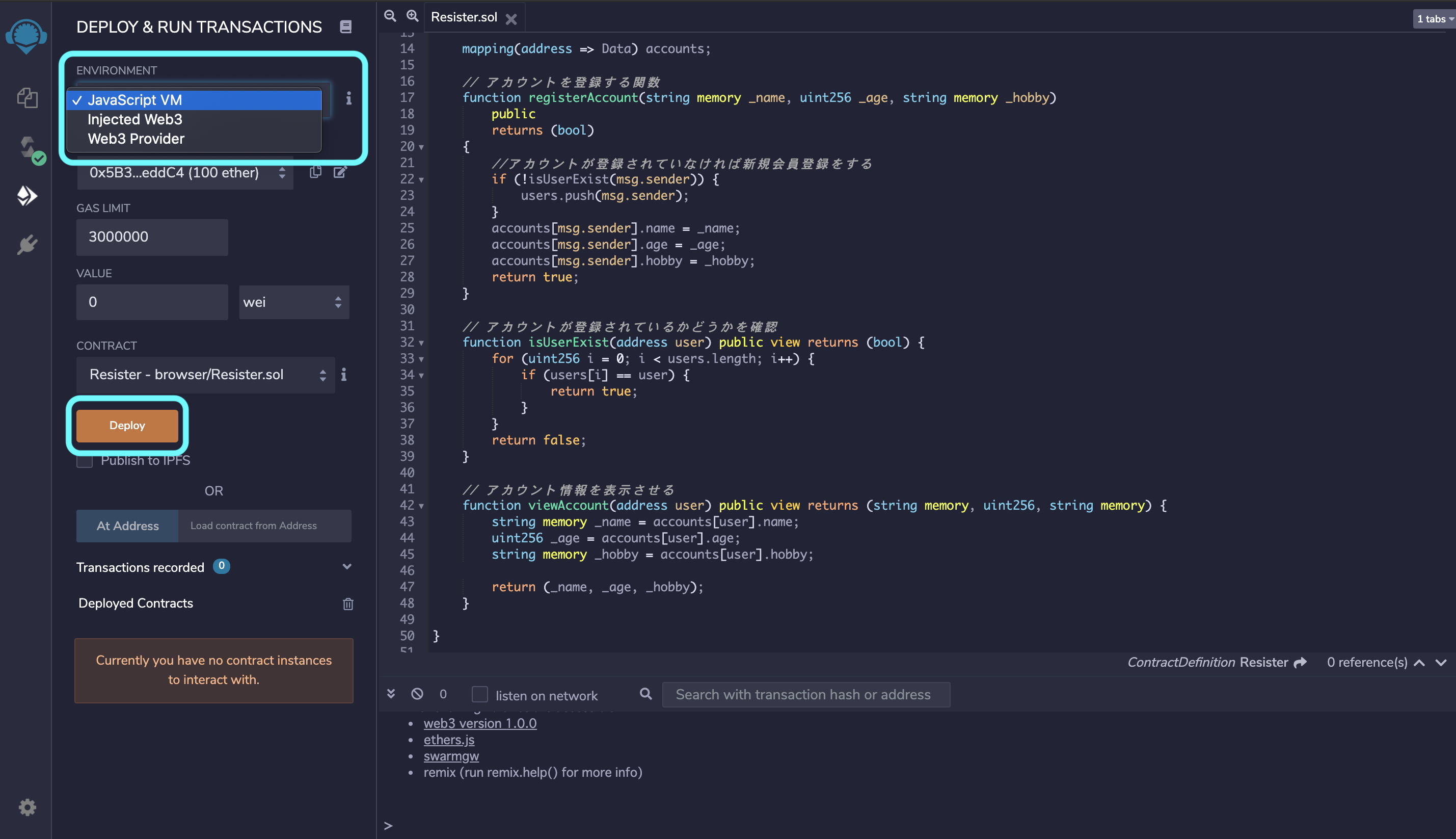Clear deployed contracts with the trash icon
Screen dimensions: 1456x839
348,604
